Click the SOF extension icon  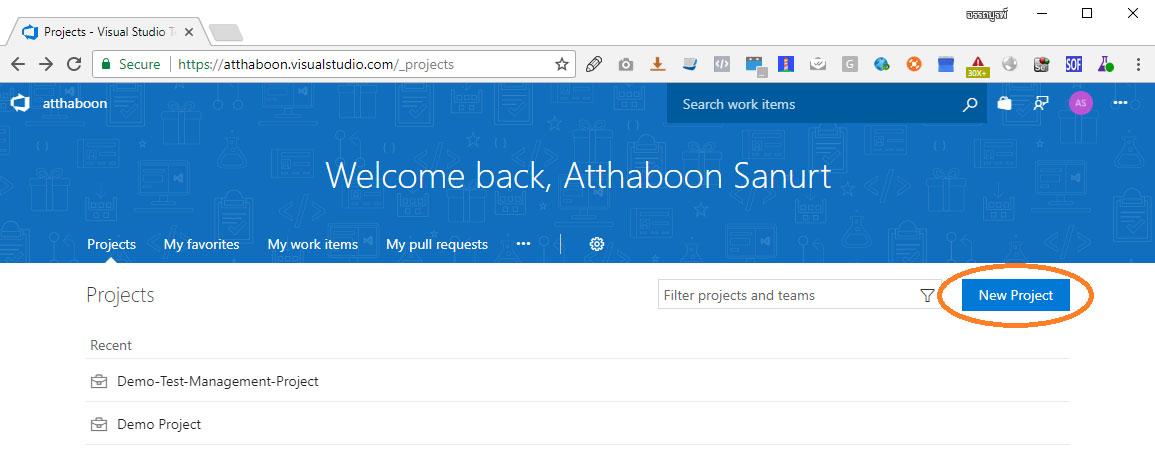click(x=1073, y=64)
